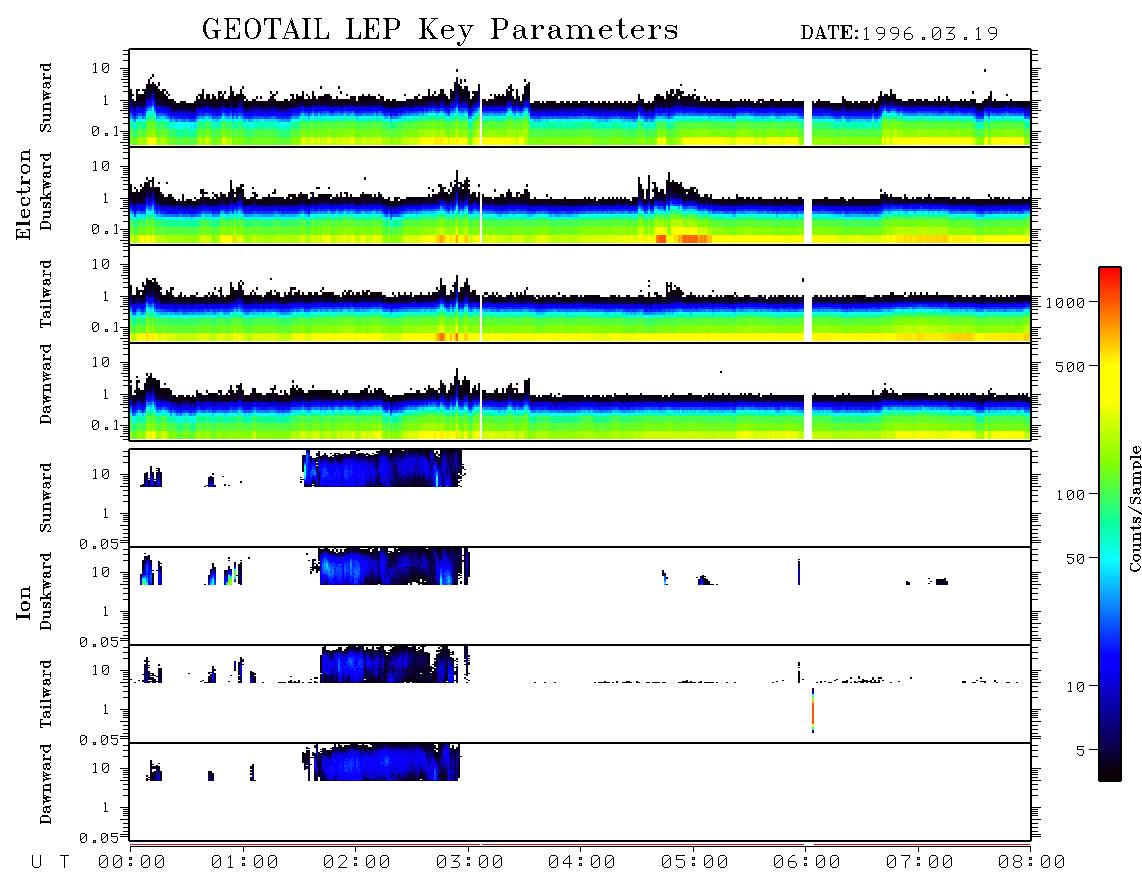1142x880 pixels.
Task: Click the 500 tick on colorbar
Action: coord(1070,366)
